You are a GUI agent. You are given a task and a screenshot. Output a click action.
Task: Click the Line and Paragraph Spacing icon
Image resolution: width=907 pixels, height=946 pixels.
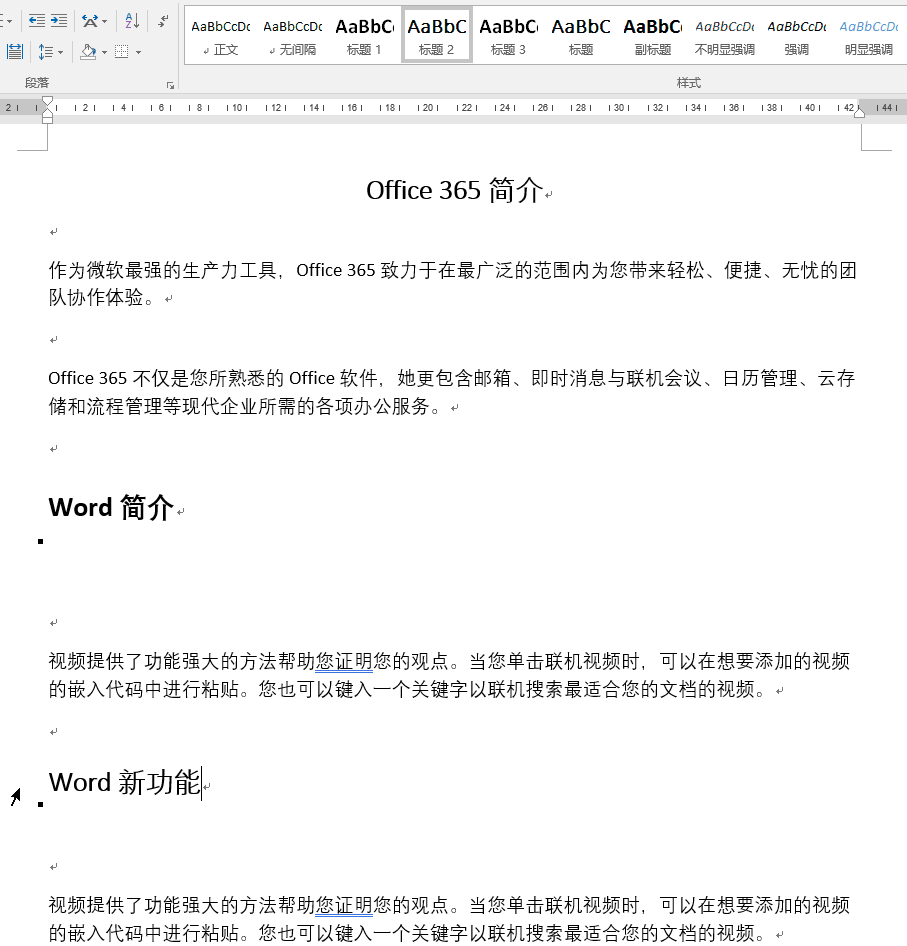tap(46, 52)
